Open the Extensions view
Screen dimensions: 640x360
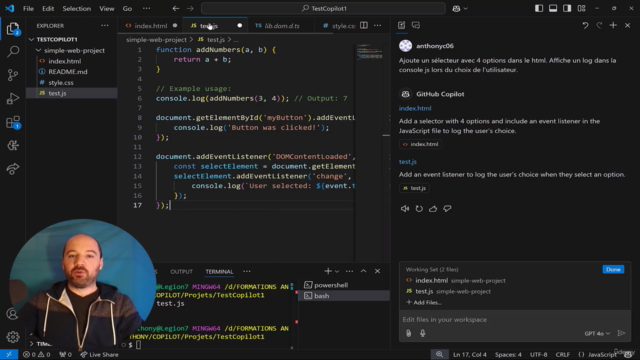point(13,122)
